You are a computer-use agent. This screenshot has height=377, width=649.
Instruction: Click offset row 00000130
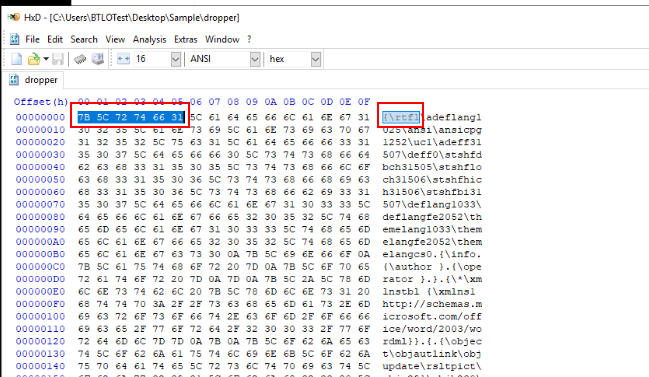click(41, 353)
